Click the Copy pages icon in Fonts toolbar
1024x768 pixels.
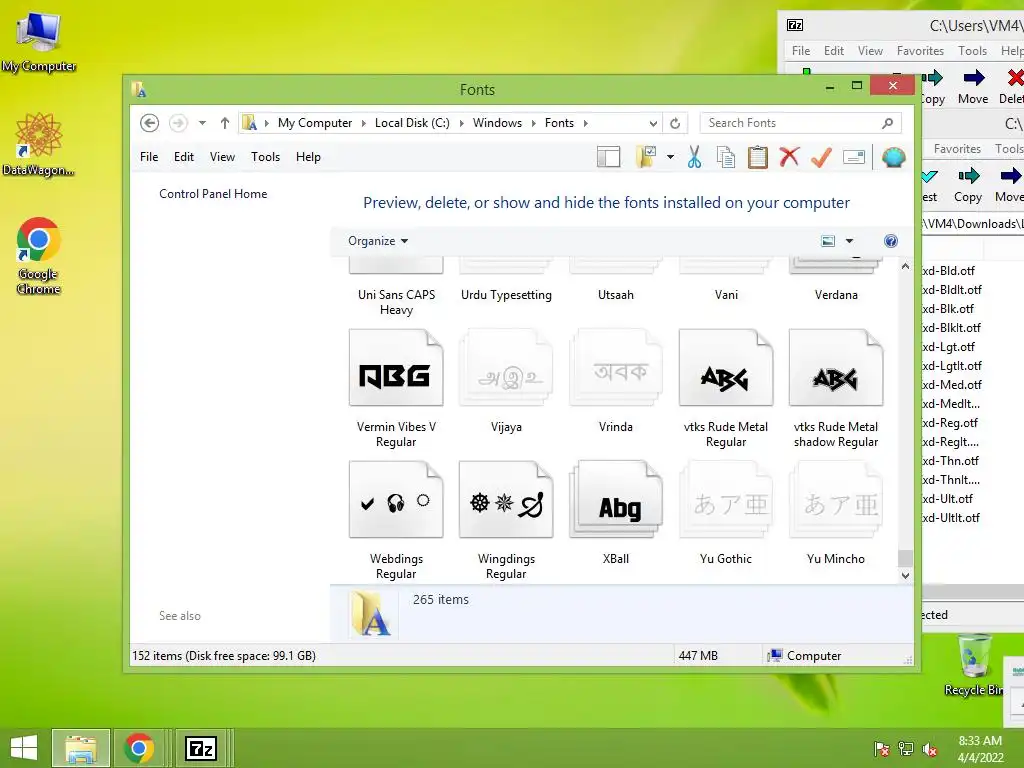(x=726, y=157)
